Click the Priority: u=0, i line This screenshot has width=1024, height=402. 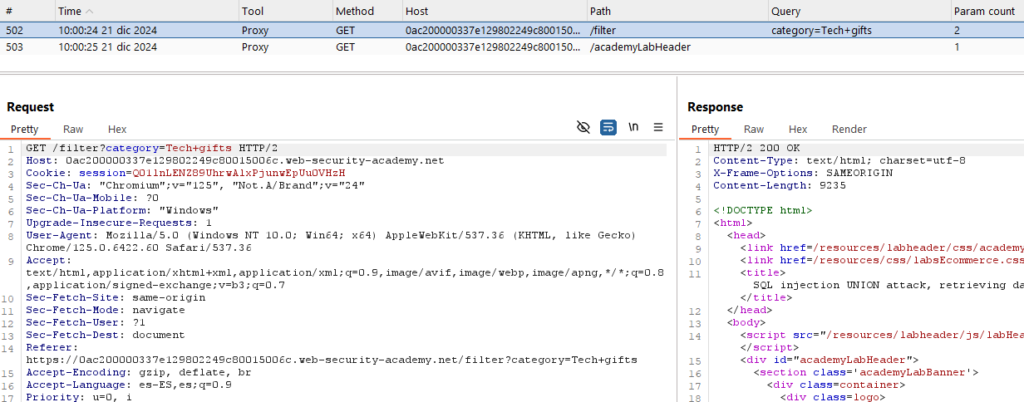pos(79,397)
